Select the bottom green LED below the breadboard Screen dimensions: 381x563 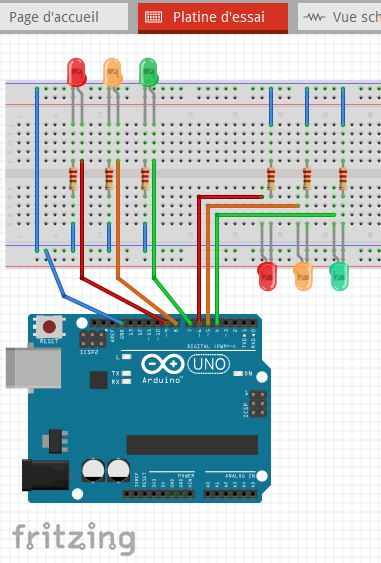(x=339, y=276)
